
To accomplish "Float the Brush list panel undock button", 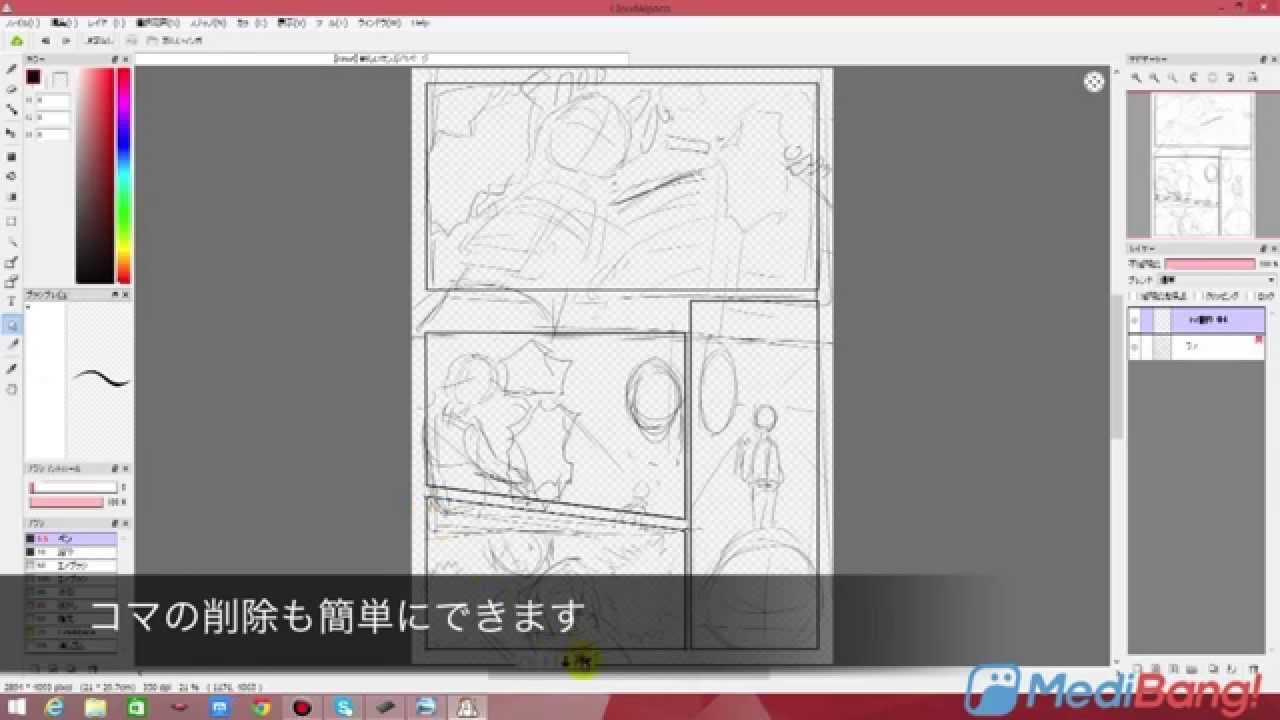I will tap(116, 523).
